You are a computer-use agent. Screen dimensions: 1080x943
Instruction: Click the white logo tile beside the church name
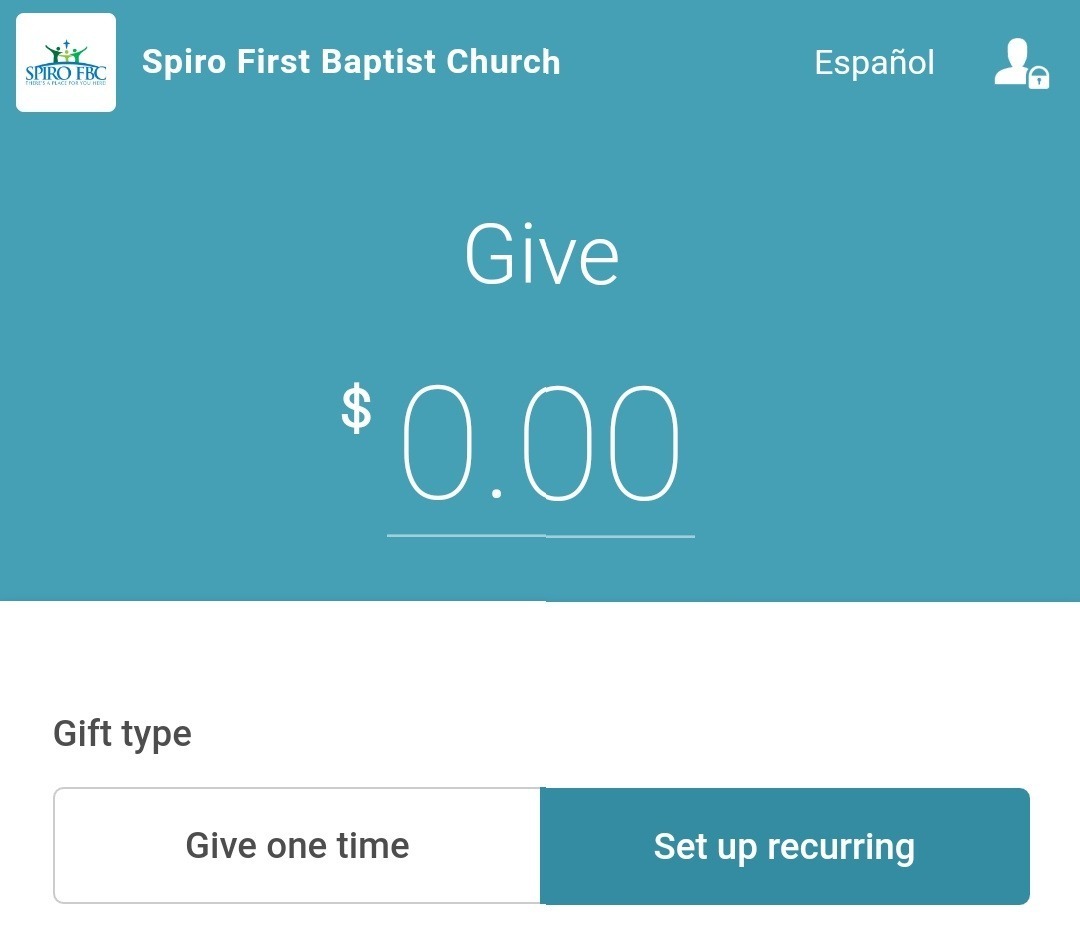pyautogui.click(x=66, y=63)
